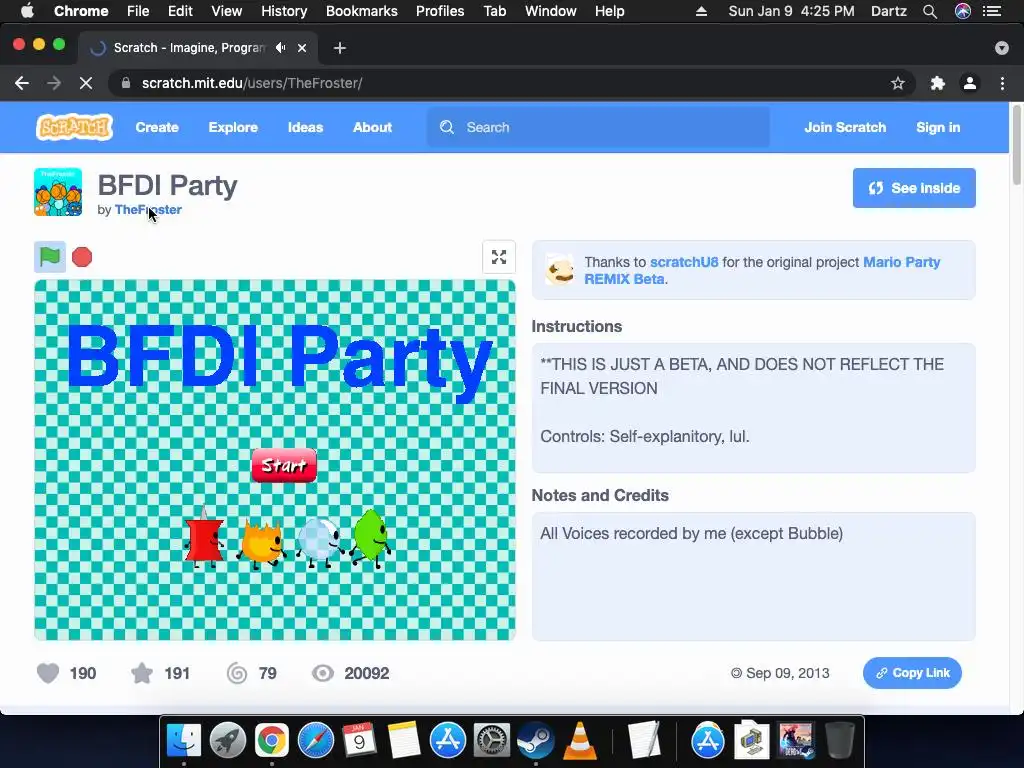This screenshot has width=1024, height=768.
Task: Click the TheFroster project author thumbnail
Action: pyautogui.click(x=58, y=192)
